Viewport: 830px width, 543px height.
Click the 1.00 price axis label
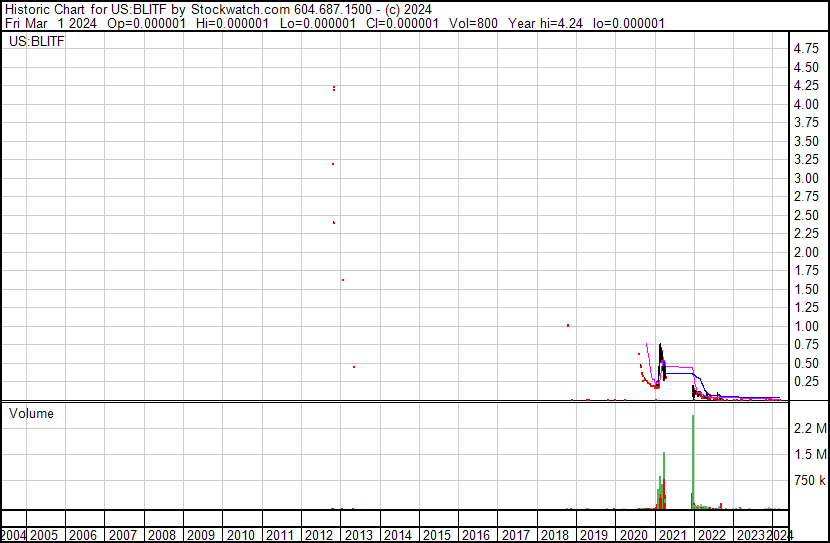click(806, 326)
